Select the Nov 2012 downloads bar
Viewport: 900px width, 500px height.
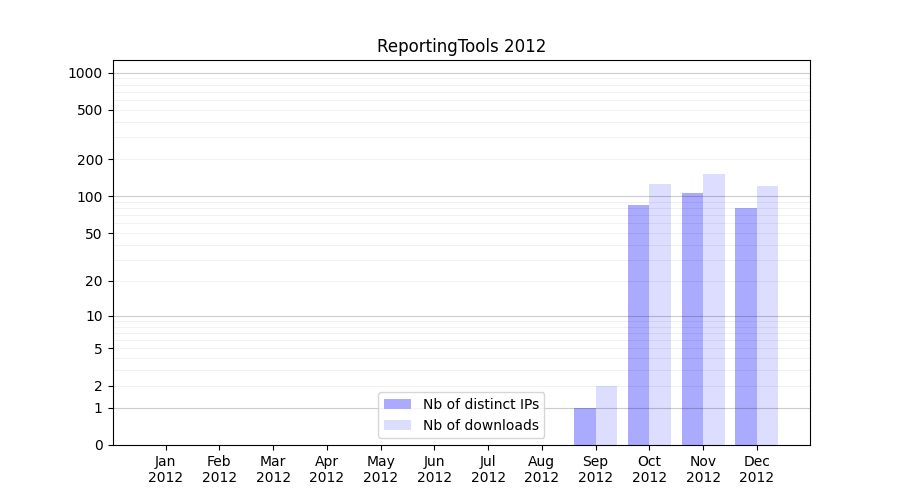[x=714, y=309]
